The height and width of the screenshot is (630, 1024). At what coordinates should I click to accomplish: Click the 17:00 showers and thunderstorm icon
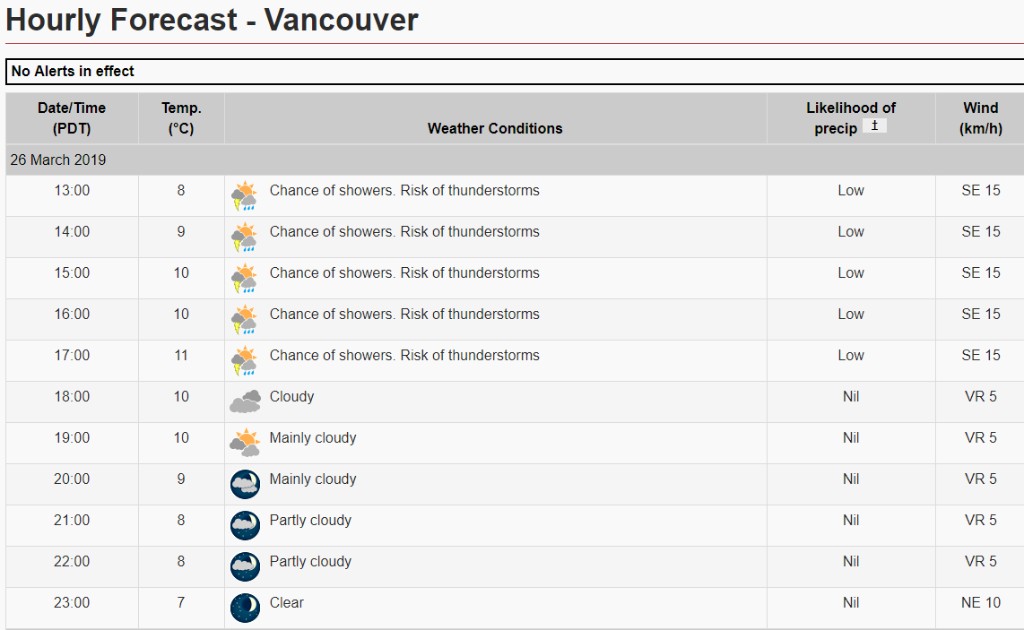[x=244, y=360]
